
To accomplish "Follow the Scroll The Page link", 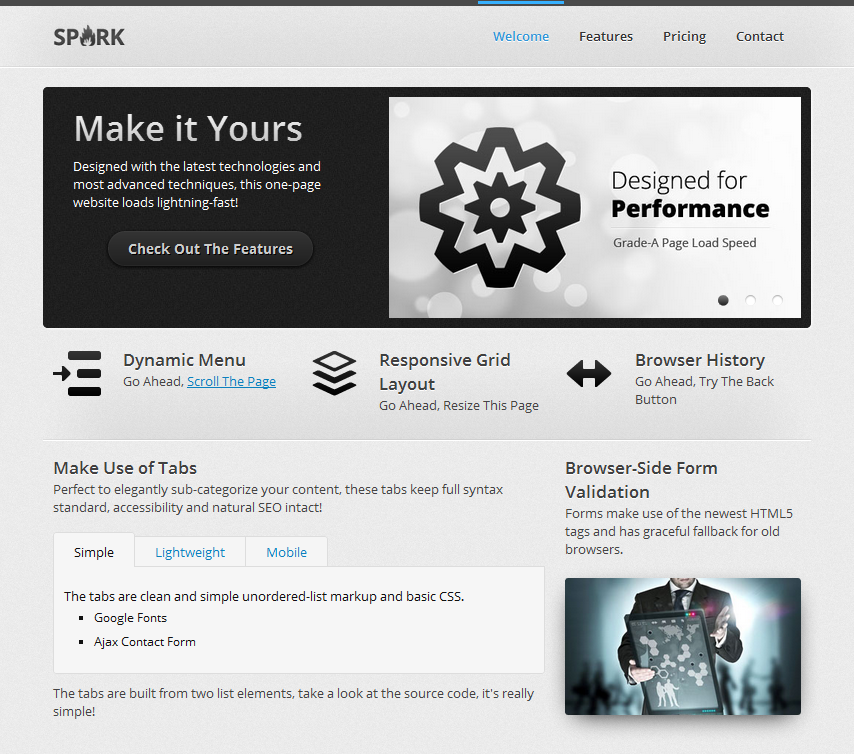I will [x=231, y=382].
